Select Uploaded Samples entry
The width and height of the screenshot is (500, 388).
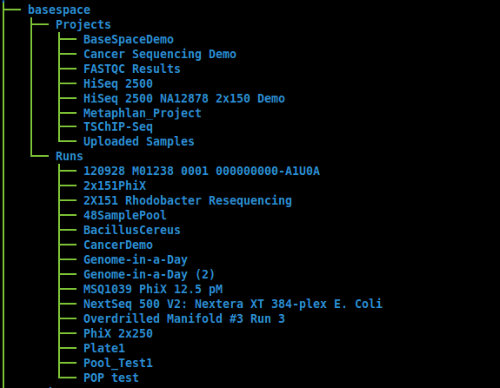[139, 142]
